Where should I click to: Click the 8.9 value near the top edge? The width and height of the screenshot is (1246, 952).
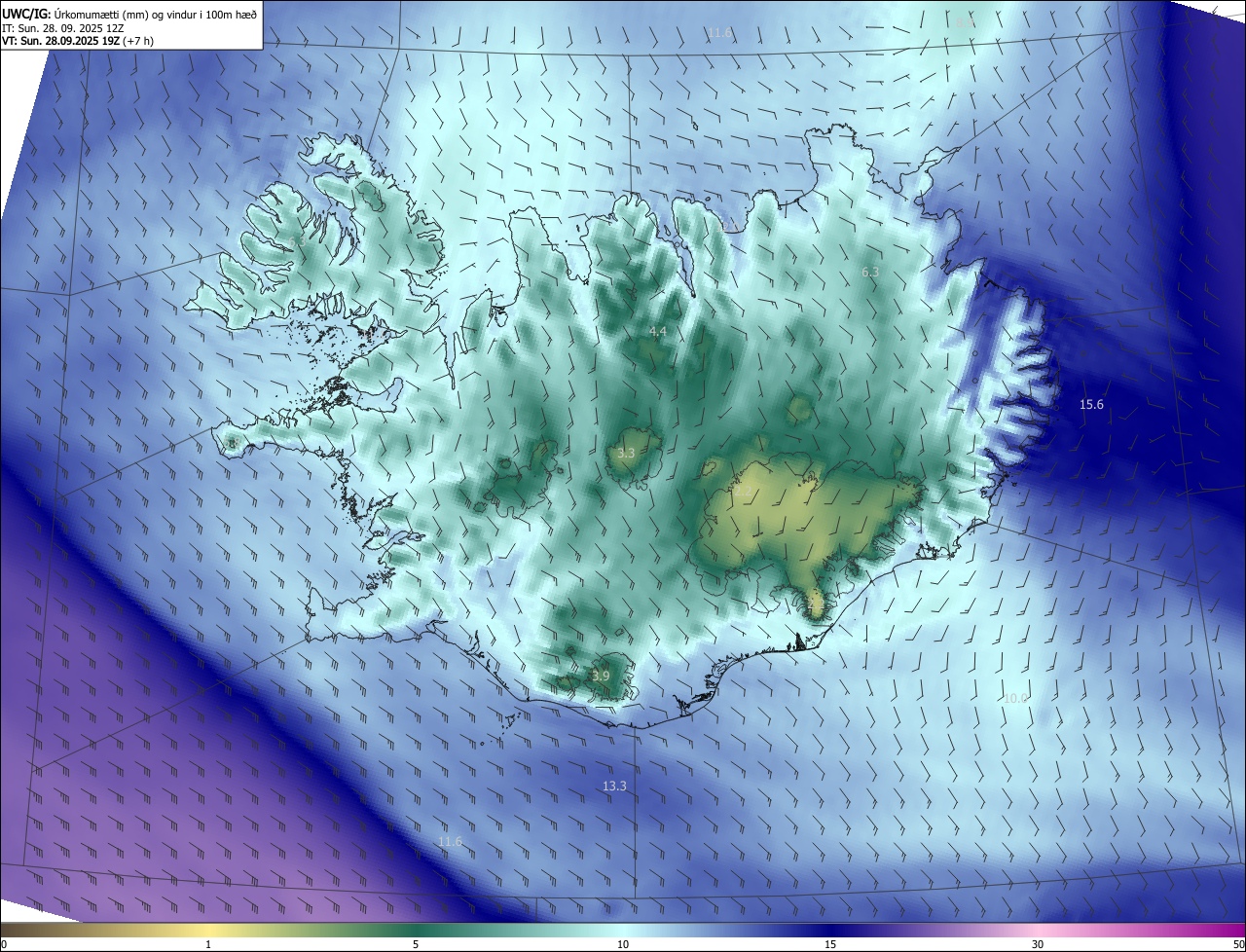point(965,21)
